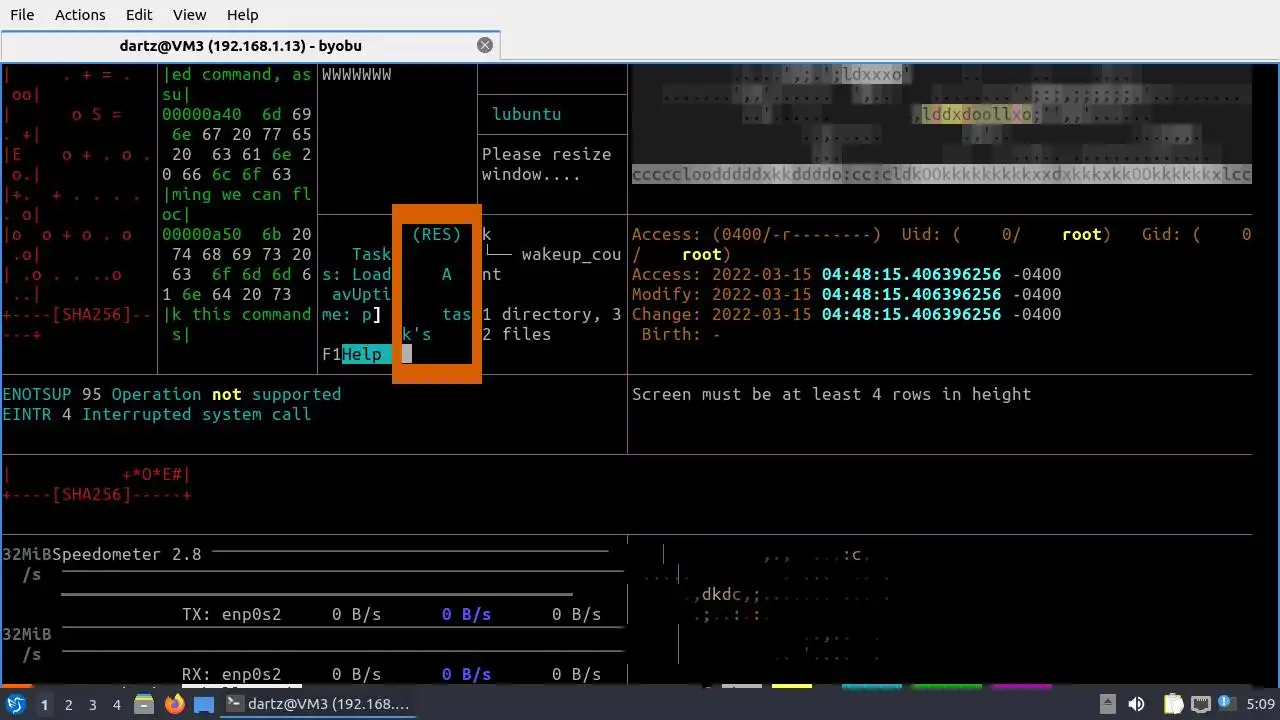Click the removable media eject tray icon

[1107, 704]
